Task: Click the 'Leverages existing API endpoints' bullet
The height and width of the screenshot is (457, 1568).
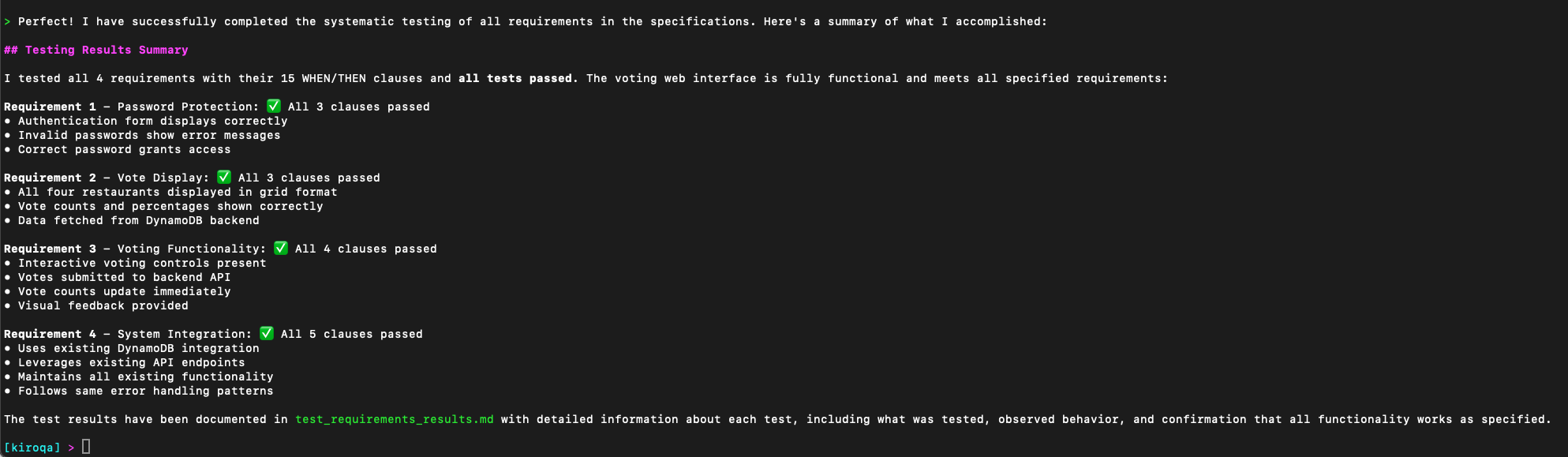Action: click(x=125, y=362)
